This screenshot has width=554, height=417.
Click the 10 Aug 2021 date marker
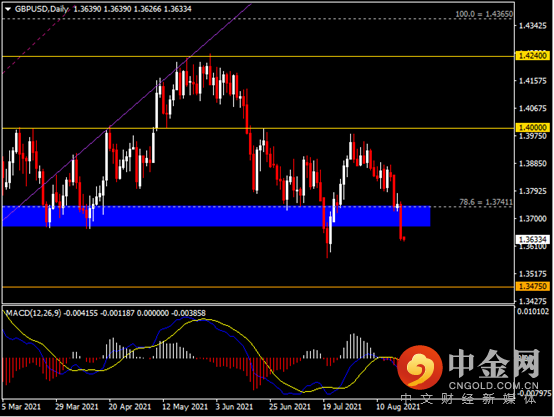point(398,407)
